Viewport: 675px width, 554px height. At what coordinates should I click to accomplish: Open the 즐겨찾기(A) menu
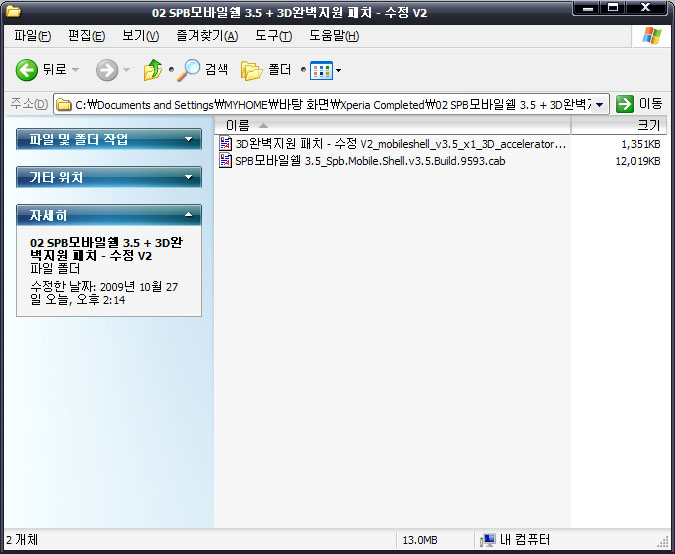tap(206, 36)
